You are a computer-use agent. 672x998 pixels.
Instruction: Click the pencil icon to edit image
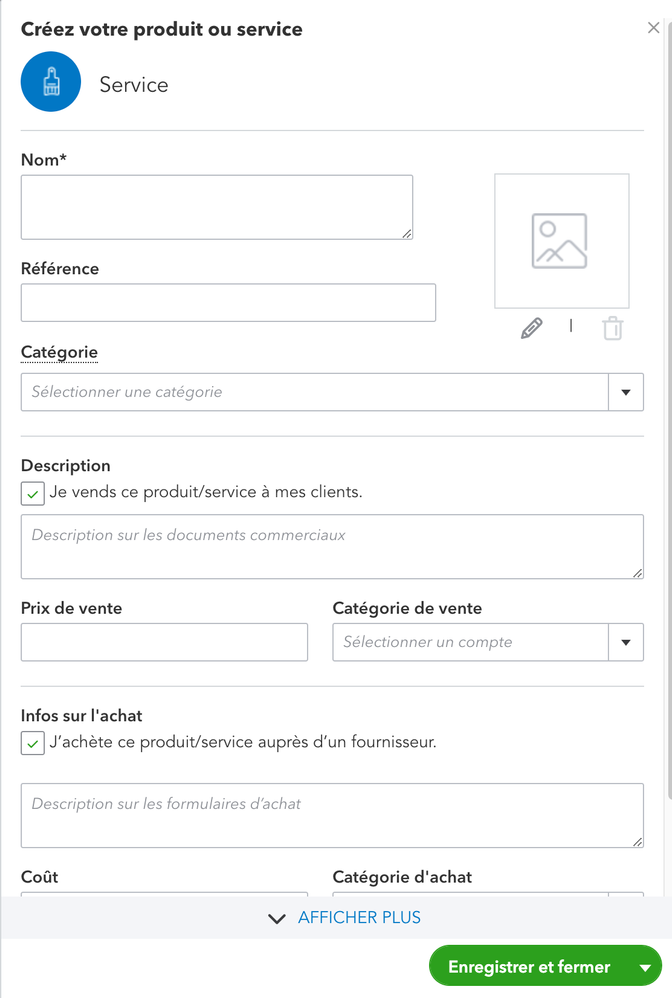532,328
